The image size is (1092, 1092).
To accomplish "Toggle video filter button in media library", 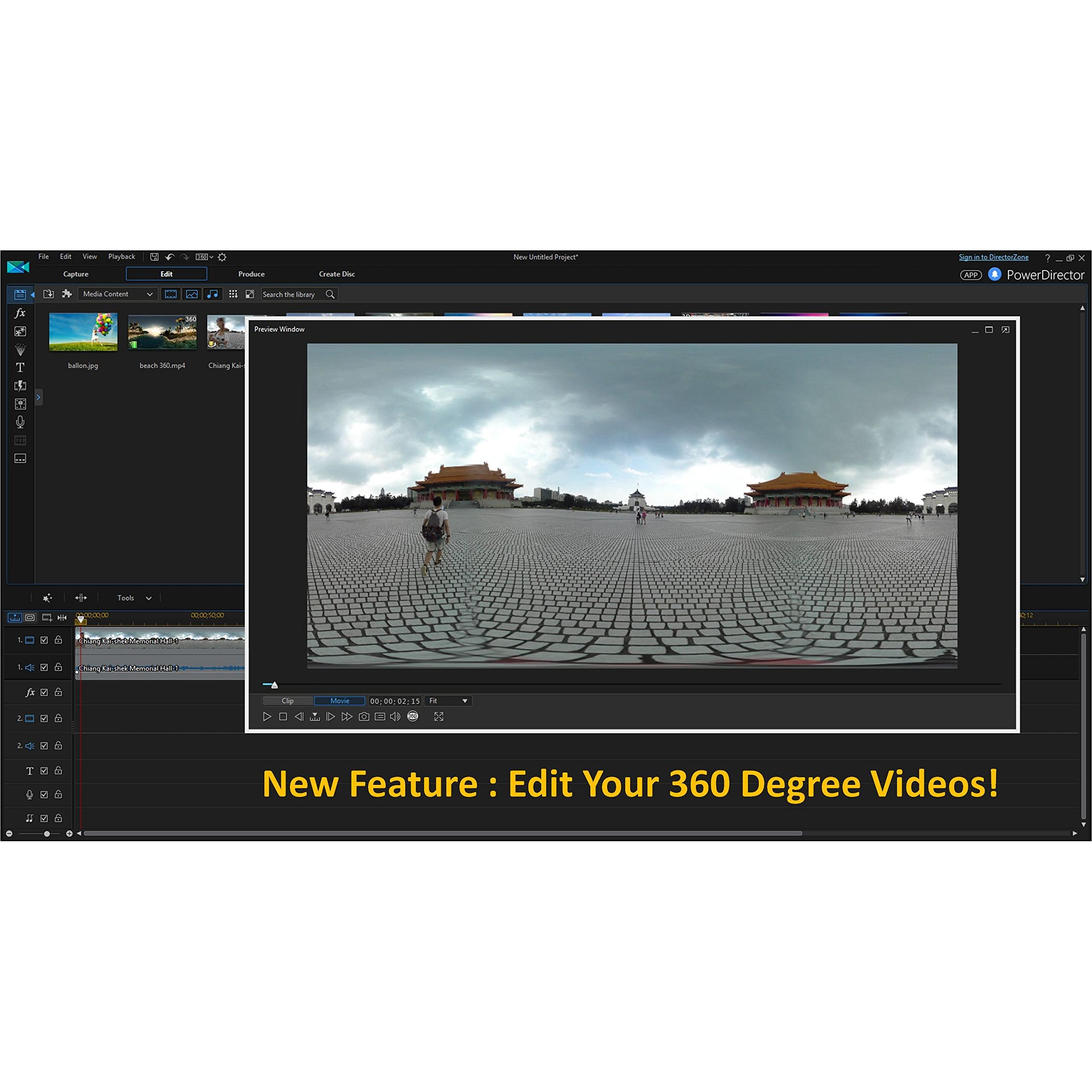I will [171, 294].
